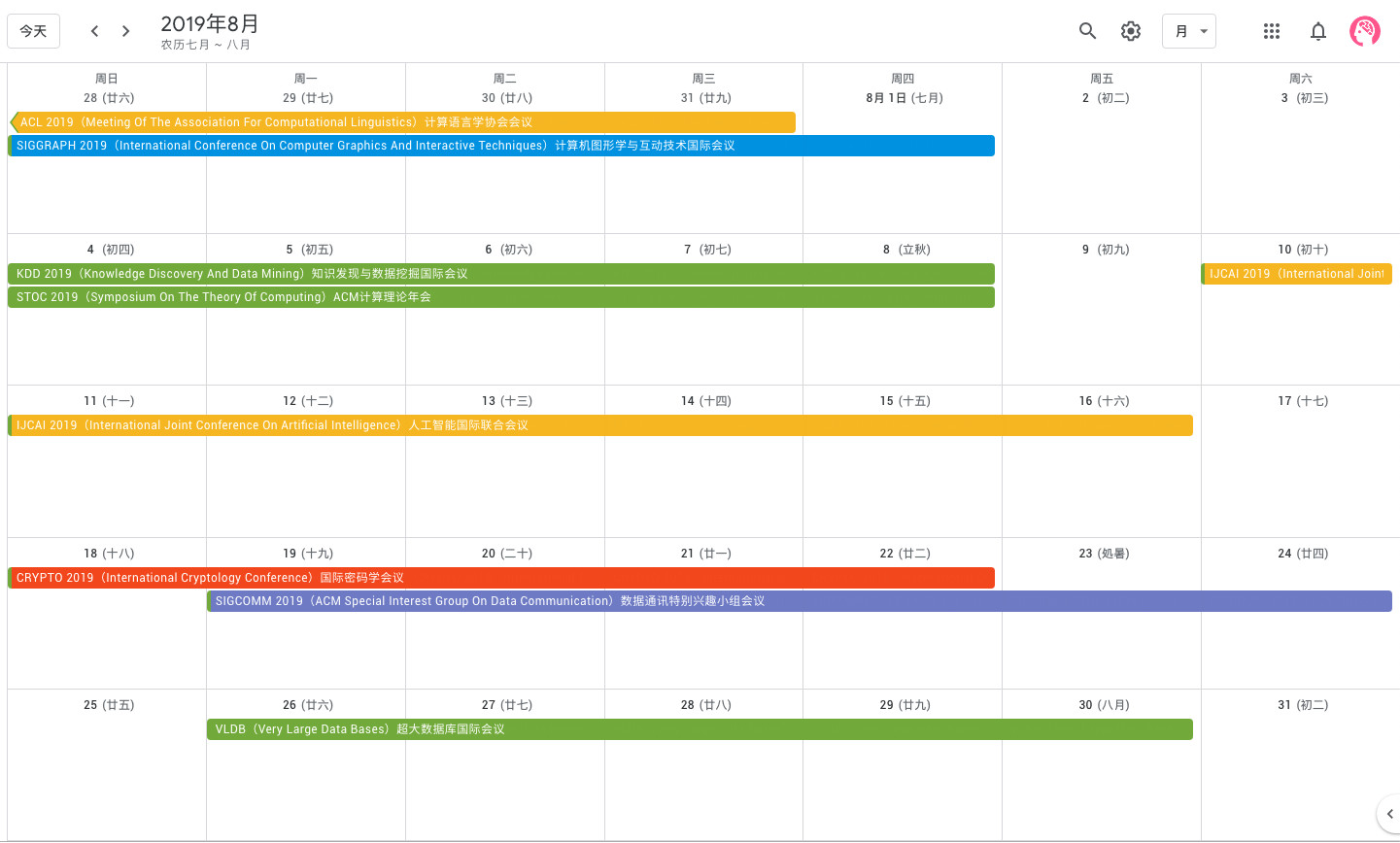Image resolution: width=1400 pixels, height=843 pixels.
Task: Open the notifications bell
Action: (x=1318, y=31)
